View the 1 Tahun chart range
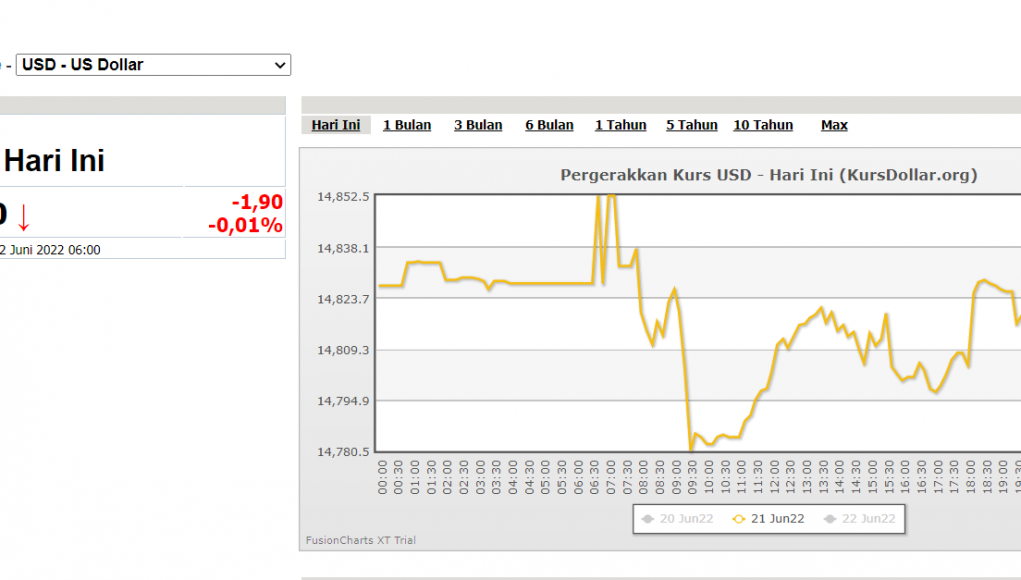This screenshot has width=1021, height=580. click(620, 125)
